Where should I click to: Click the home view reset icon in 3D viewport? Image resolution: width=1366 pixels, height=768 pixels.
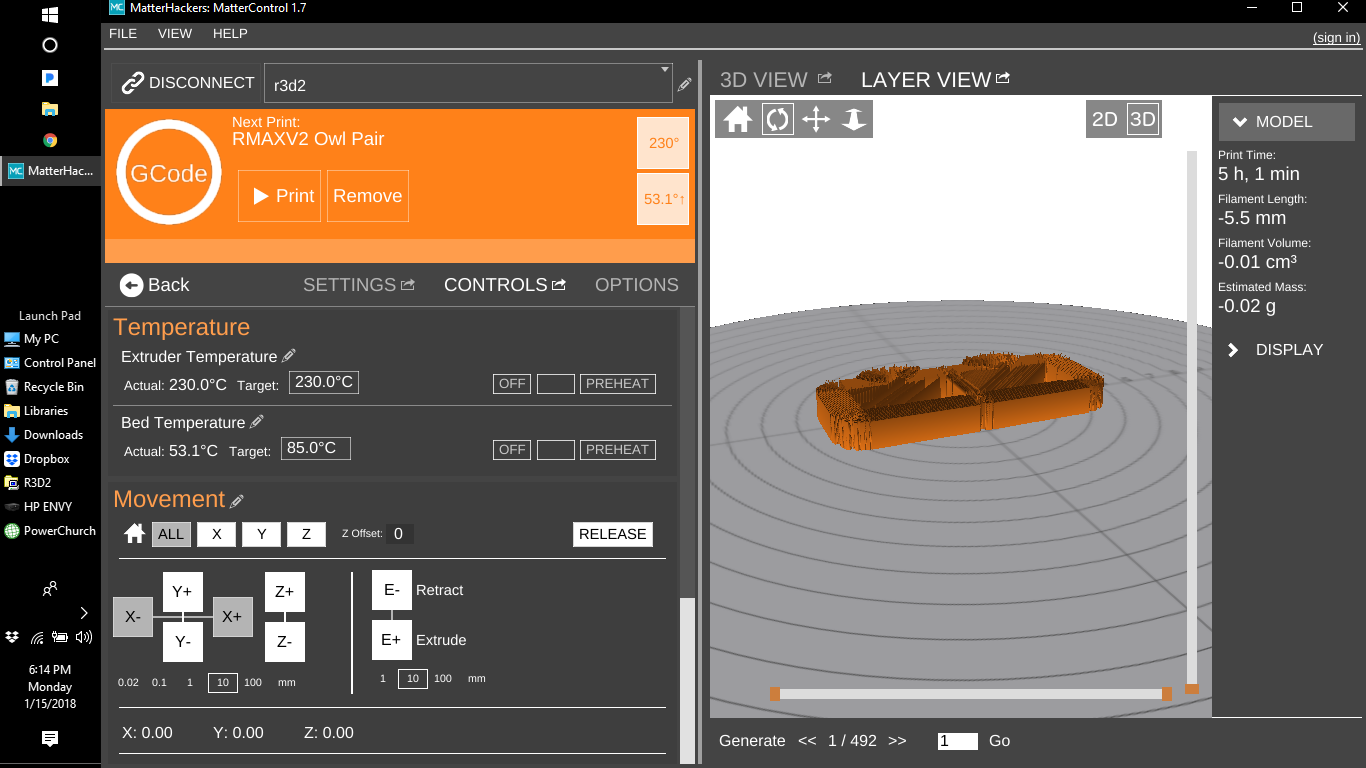click(738, 120)
